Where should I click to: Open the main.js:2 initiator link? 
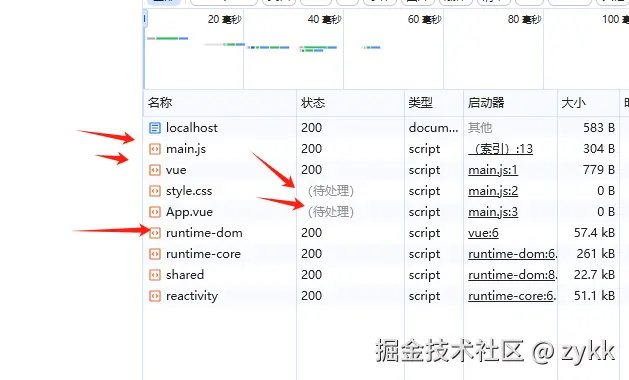click(493, 191)
